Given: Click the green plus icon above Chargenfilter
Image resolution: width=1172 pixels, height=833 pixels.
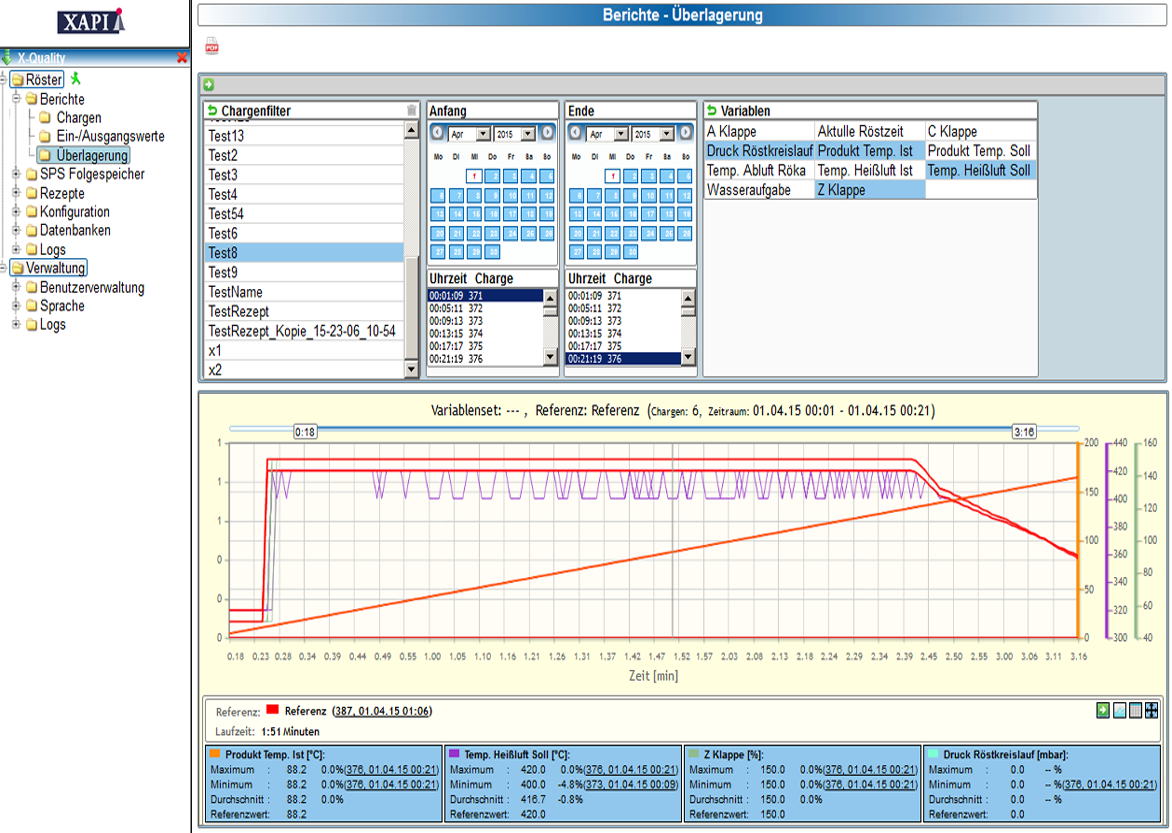Looking at the screenshot, I should point(209,85).
